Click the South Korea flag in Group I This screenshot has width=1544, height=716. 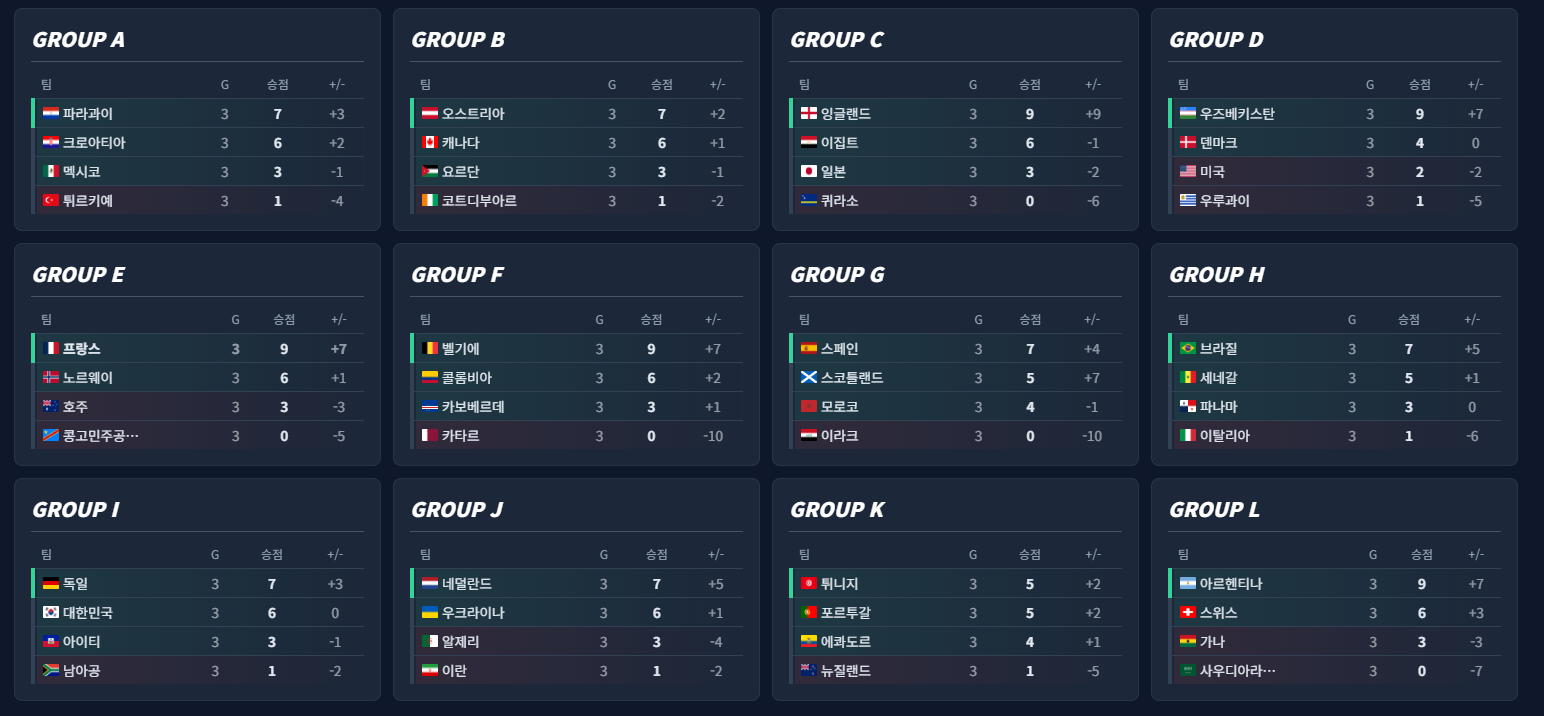click(x=51, y=613)
